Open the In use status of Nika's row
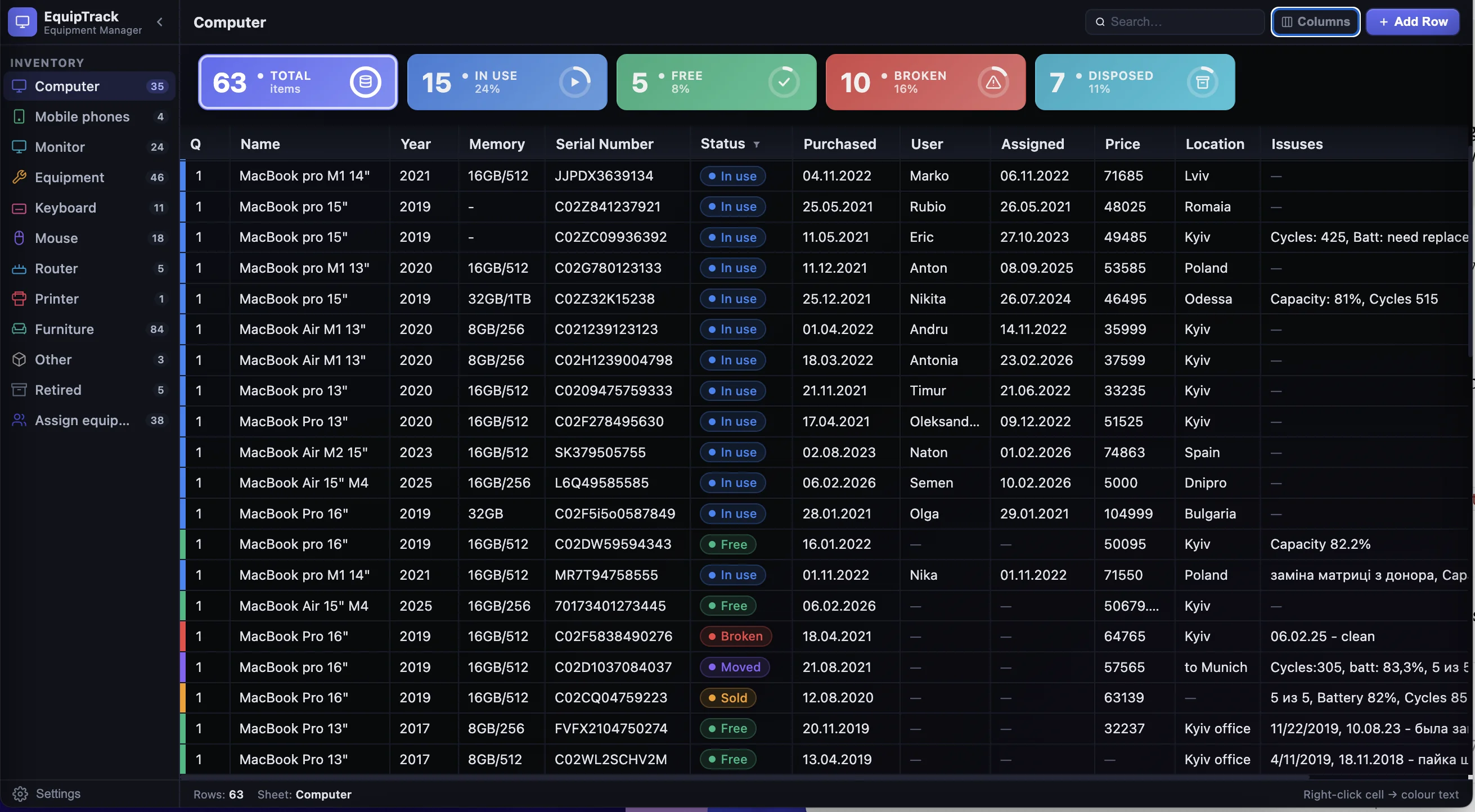The height and width of the screenshot is (812, 1475). click(732, 575)
